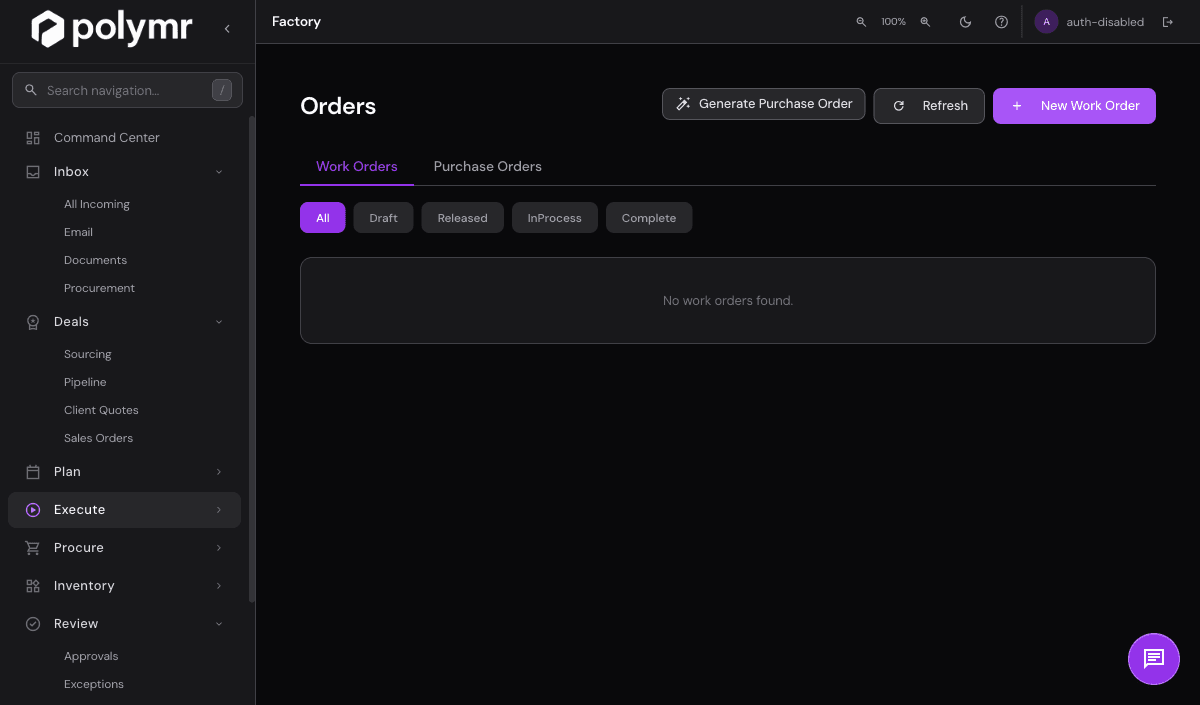
Task: Open Procurement under Inbox
Action: pyautogui.click(x=99, y=288)
